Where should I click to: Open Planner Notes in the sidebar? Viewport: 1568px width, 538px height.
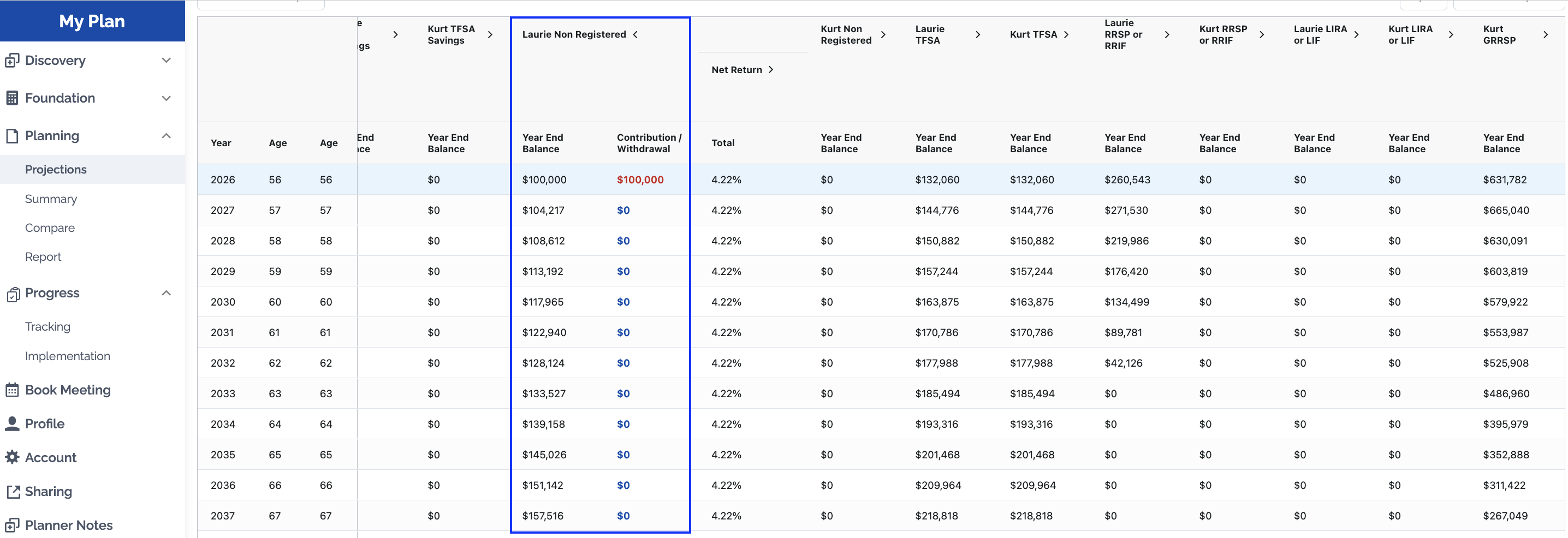[69, 525]
